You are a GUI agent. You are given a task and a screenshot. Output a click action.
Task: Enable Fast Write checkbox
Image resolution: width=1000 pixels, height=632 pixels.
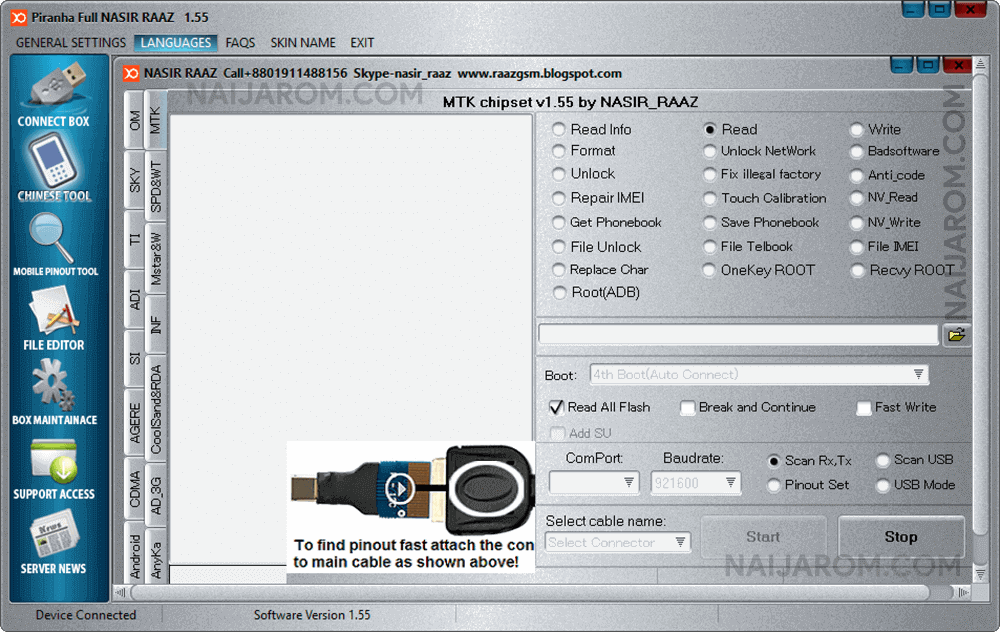tap(864, 408)
